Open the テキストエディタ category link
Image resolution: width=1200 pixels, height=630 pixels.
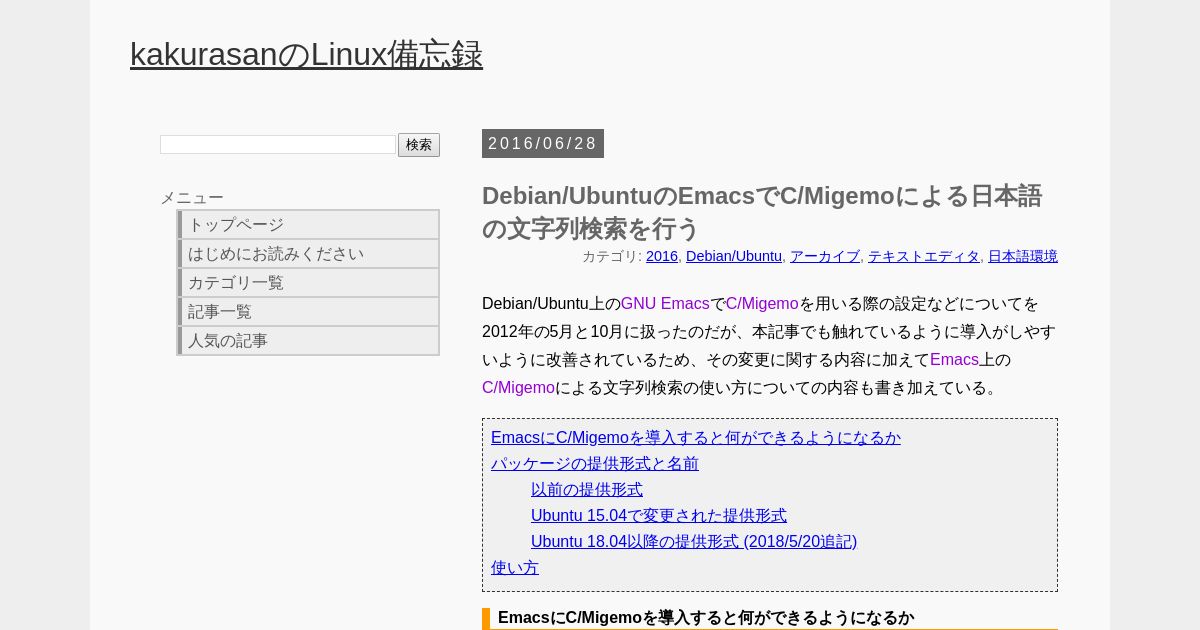tap(924, 256)
